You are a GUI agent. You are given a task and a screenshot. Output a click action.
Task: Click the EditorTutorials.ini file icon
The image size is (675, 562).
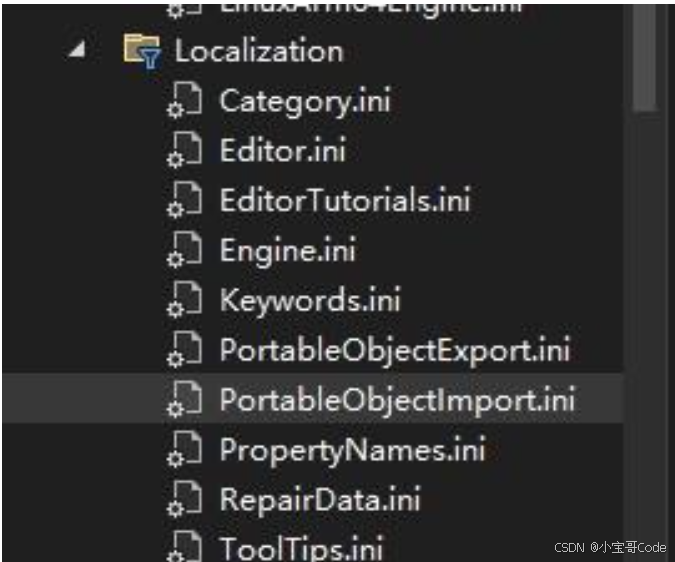click(x=184, y=199)
